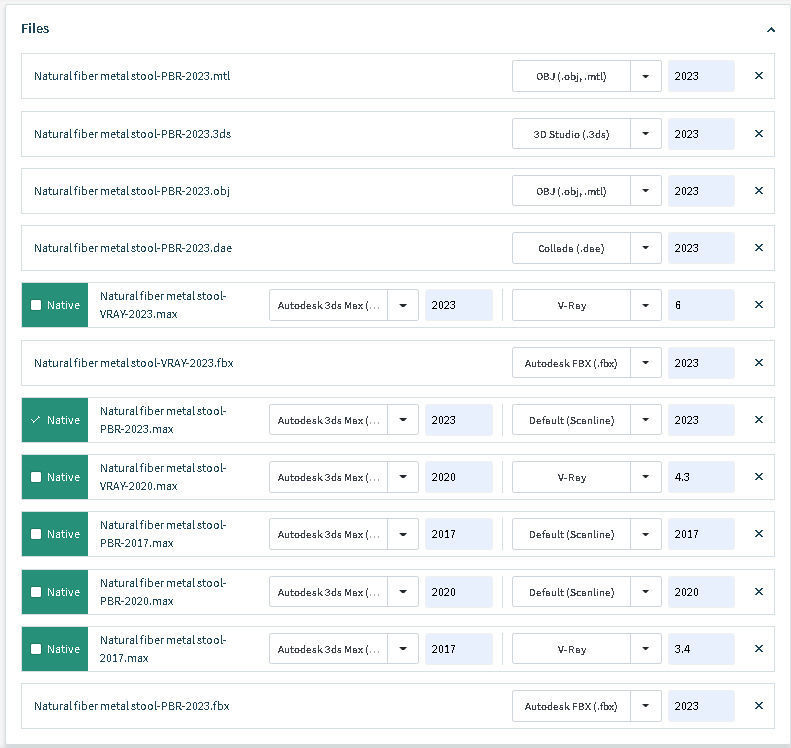This screenshot has width=791, height=748.
Task: Uncheck Native on PBR-2023.max file
Action: [x=37, y=420]
